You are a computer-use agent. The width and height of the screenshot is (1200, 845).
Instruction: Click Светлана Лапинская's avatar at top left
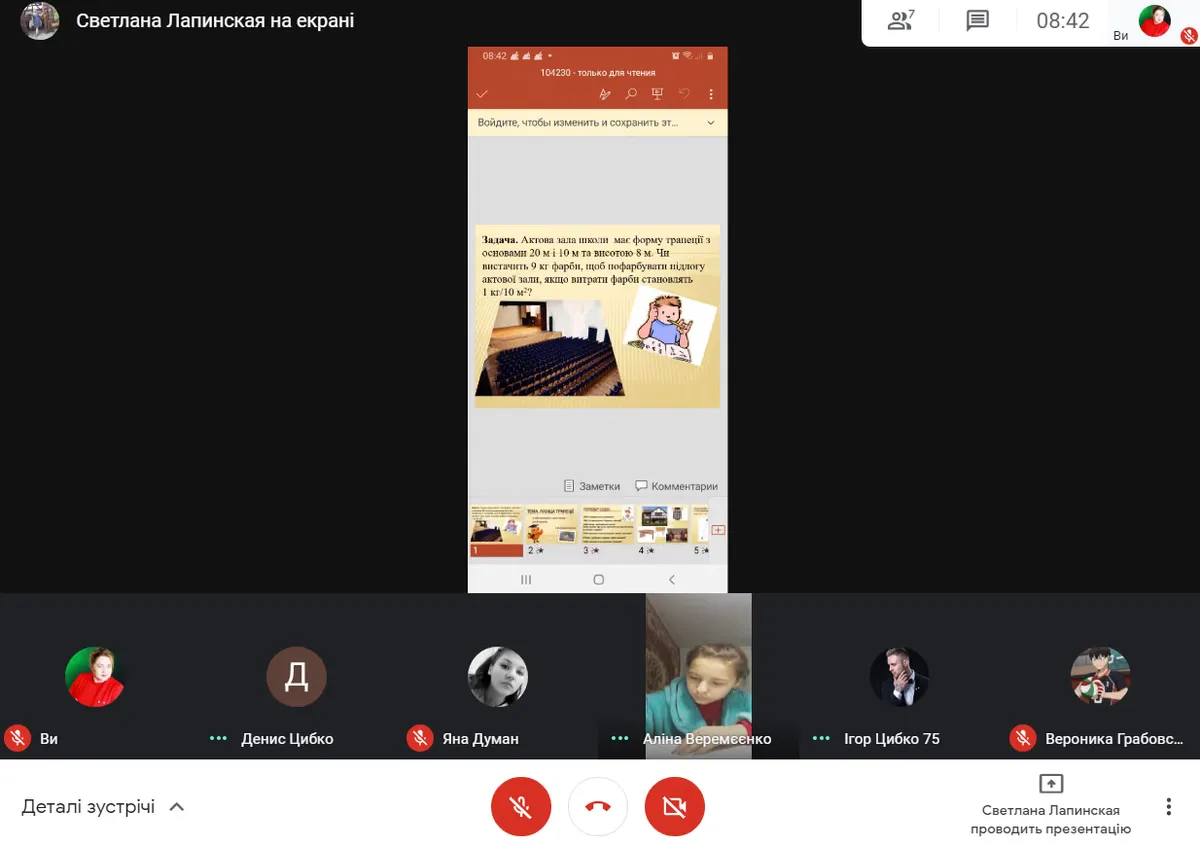coord(40,21)
